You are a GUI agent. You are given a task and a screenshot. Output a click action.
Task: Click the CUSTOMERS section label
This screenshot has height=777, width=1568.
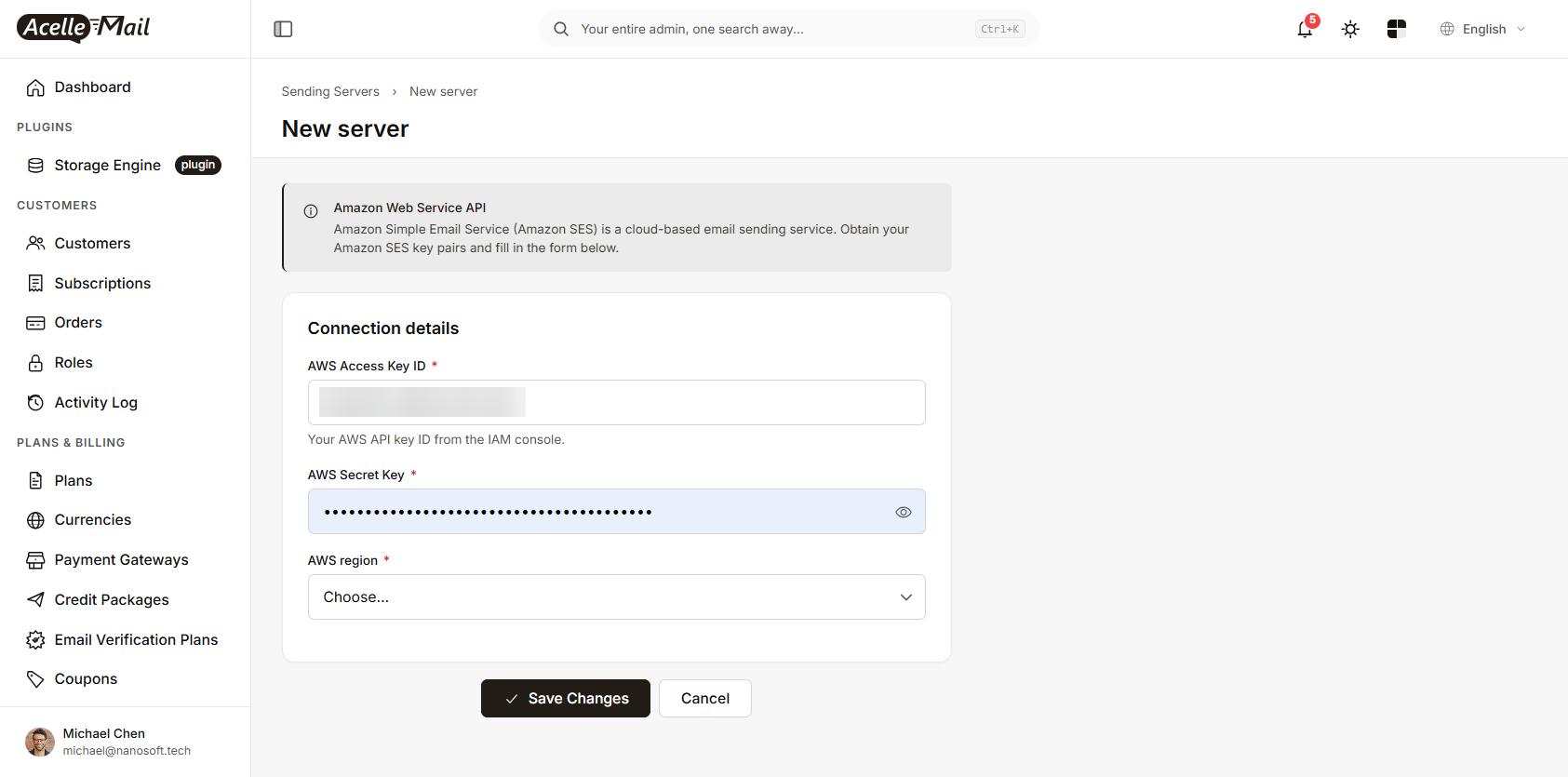pyautogui.click(x=57, y=205)
